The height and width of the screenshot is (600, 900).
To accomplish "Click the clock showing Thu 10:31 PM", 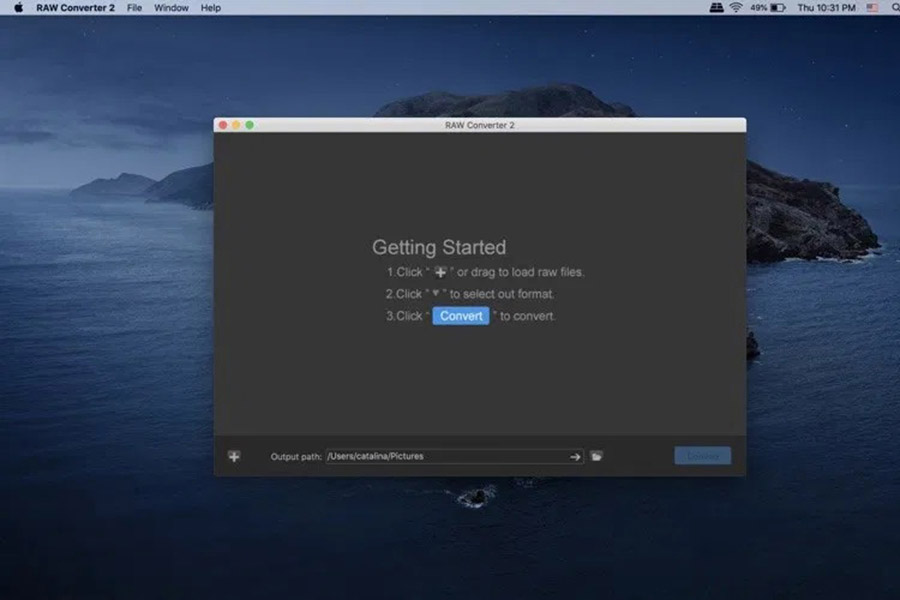I will [x=824, y=7].
